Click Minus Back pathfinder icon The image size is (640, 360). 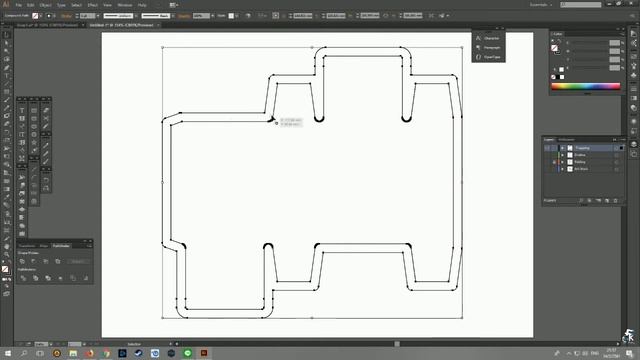[85, 278]
